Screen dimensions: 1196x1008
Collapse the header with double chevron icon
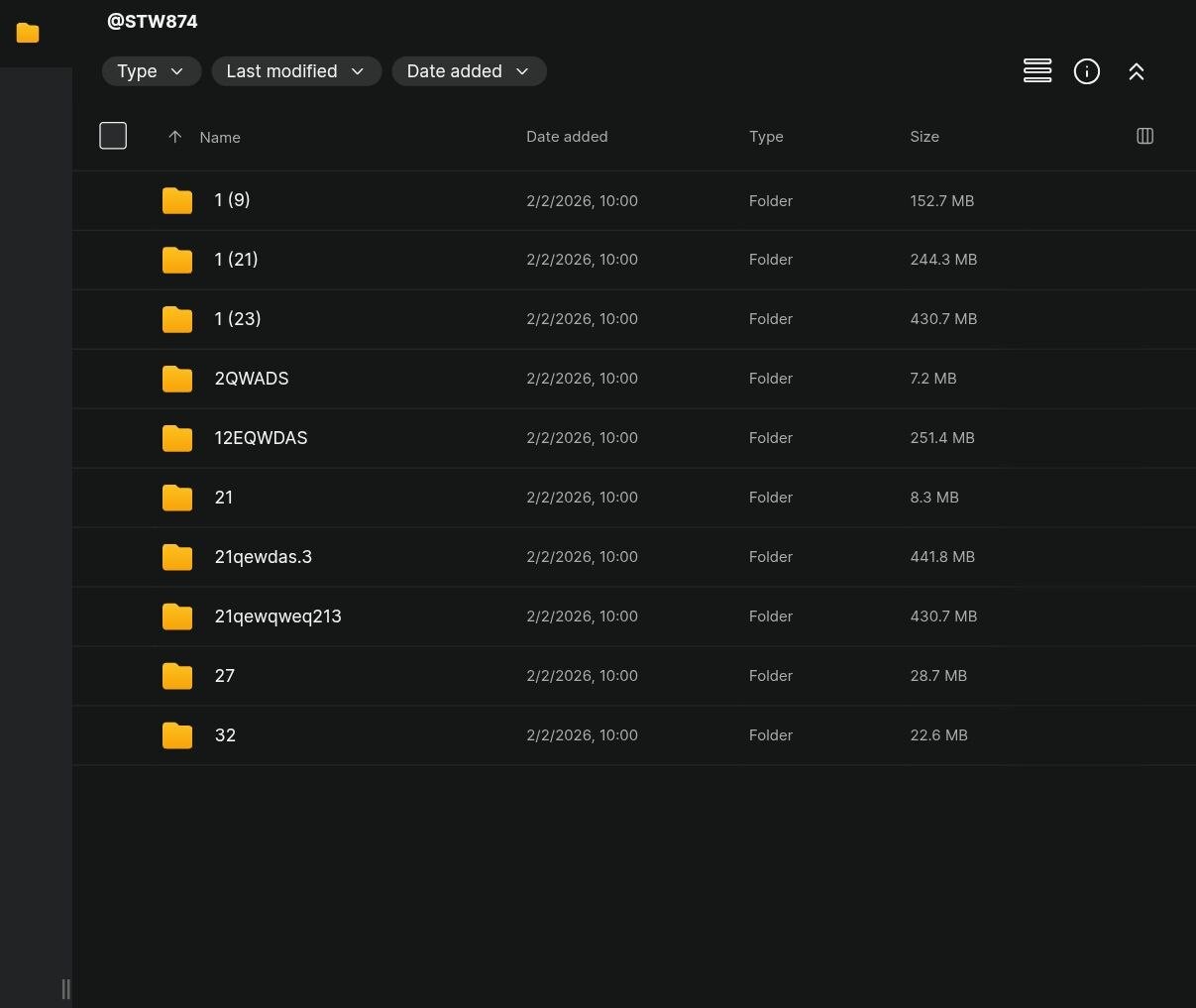[x=1137, y=71]
